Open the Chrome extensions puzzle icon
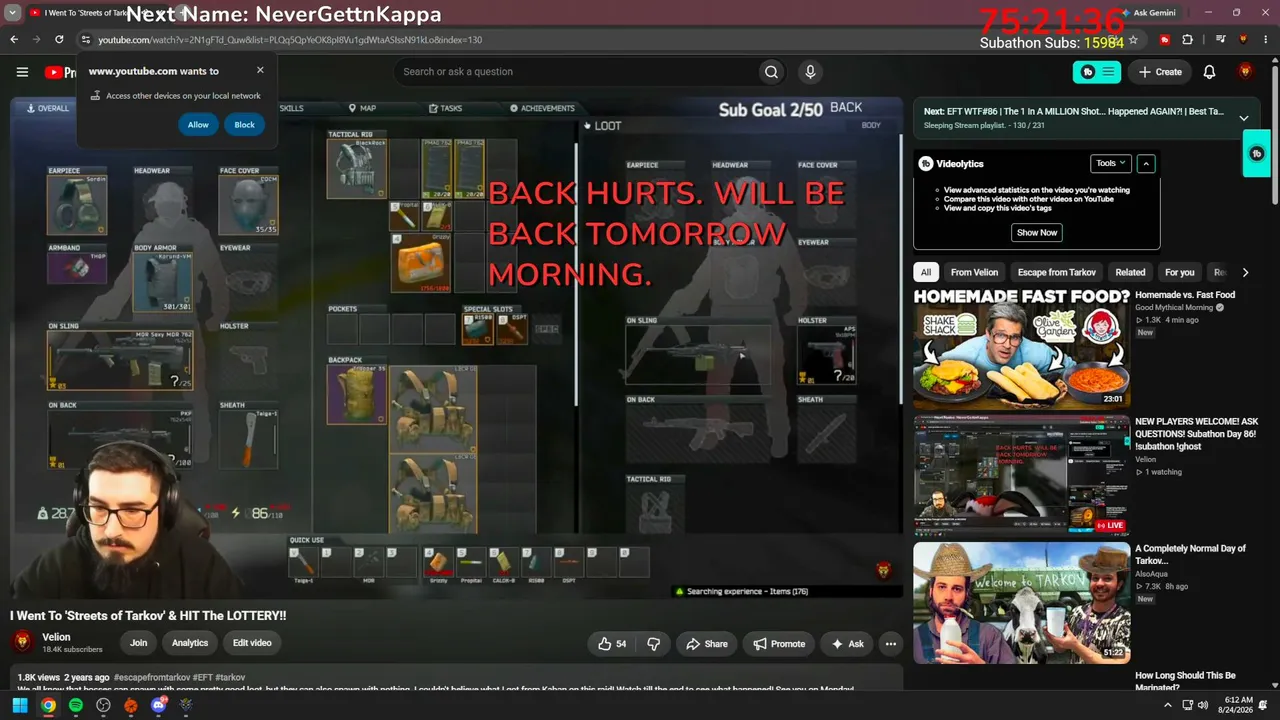1280x720 pixels. pyautogui.click(x=1188, y=39)
